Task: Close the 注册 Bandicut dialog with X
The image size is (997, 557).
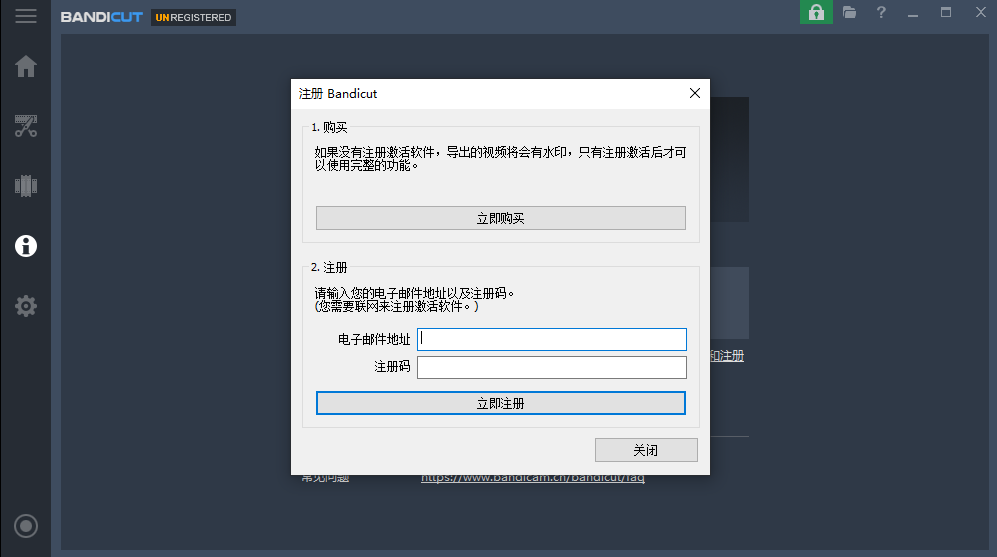Action: click(x=694, y=93)
